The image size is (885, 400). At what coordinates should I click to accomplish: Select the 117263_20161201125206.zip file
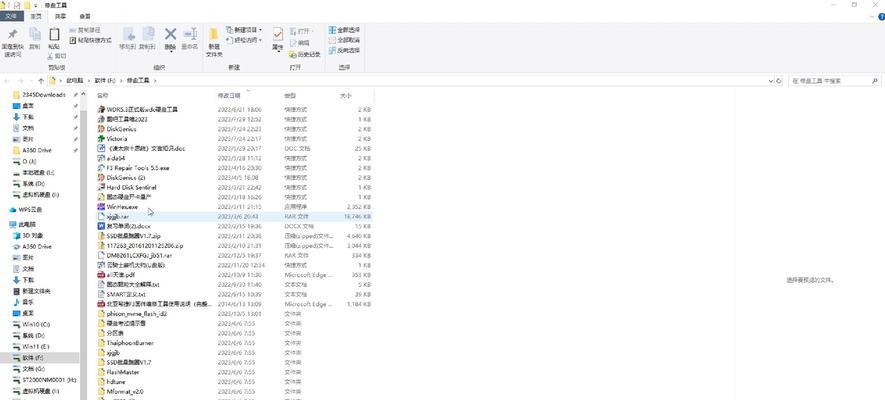[234, 246]
